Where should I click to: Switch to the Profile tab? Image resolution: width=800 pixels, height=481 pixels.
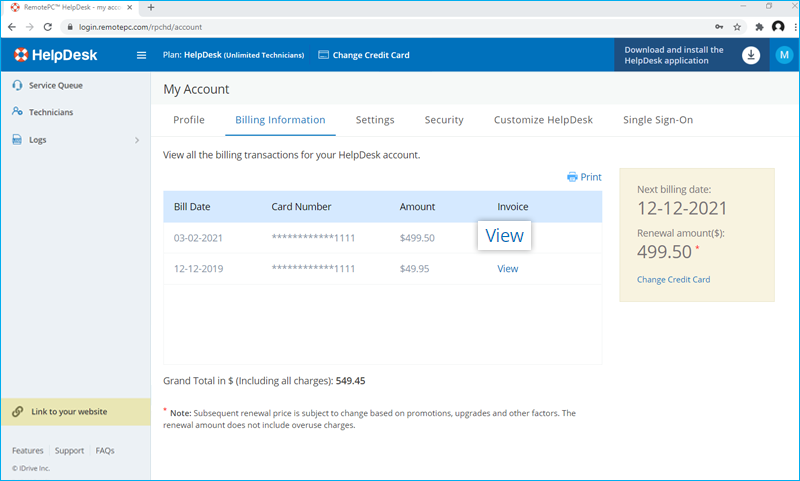pos(189,120)
